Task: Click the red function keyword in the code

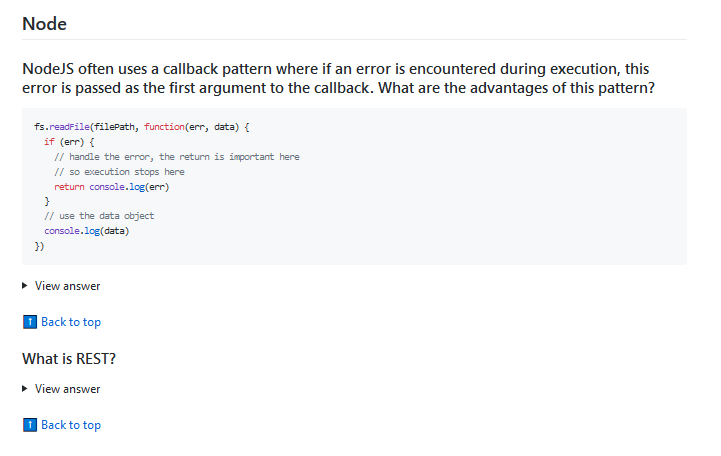Action: [164, 127]
